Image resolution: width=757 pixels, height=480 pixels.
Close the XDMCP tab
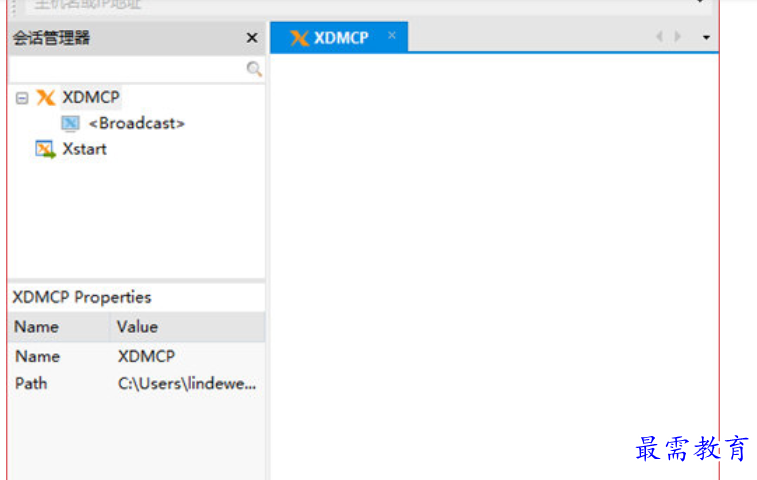[392, 35]
